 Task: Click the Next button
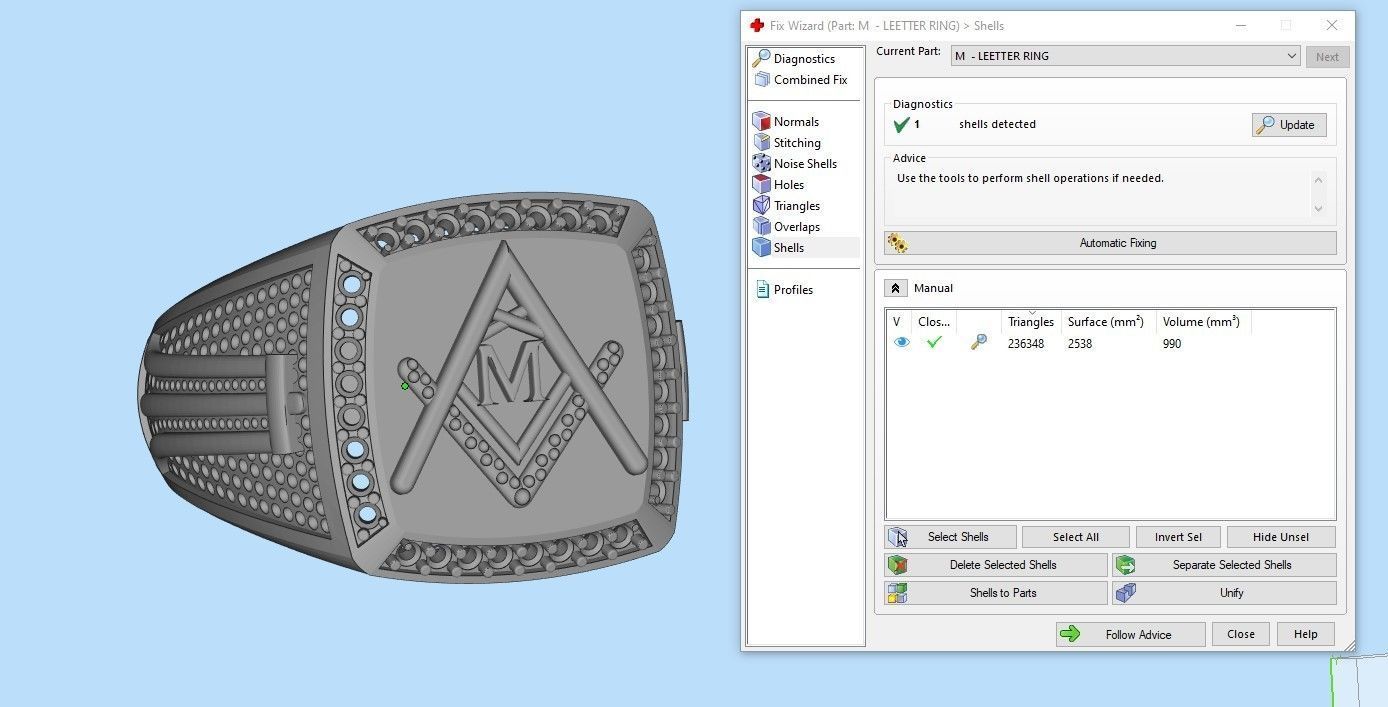pos(1327,57)
